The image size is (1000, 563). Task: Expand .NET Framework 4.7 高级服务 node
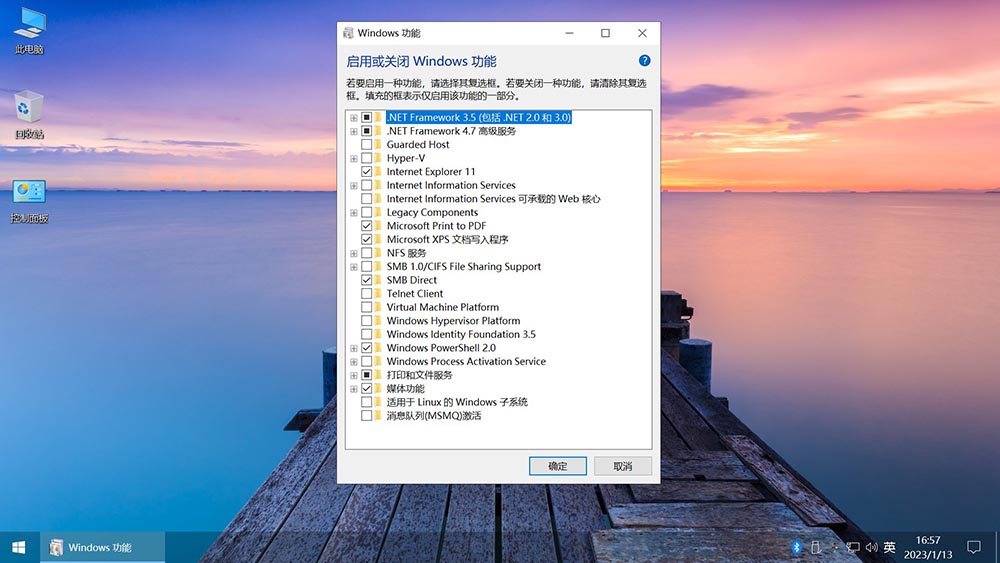click(x=354, y=131)
